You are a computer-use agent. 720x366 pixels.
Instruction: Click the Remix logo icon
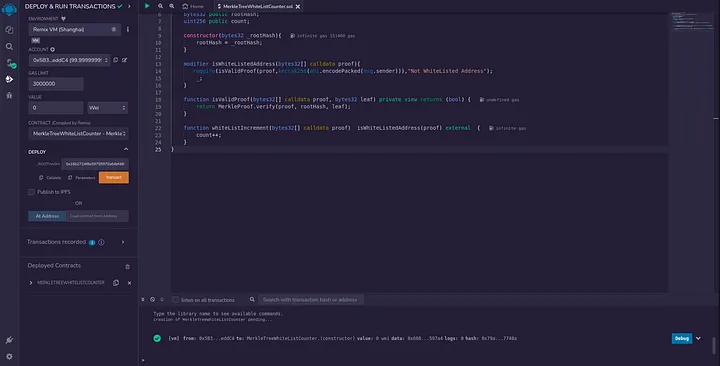9,9
